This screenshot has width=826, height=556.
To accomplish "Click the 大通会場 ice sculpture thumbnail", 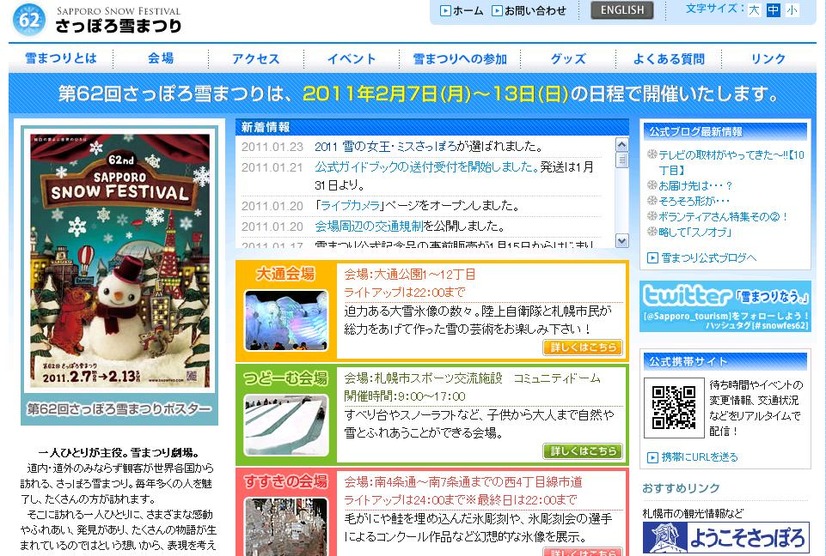I will (x=286, y=320).
